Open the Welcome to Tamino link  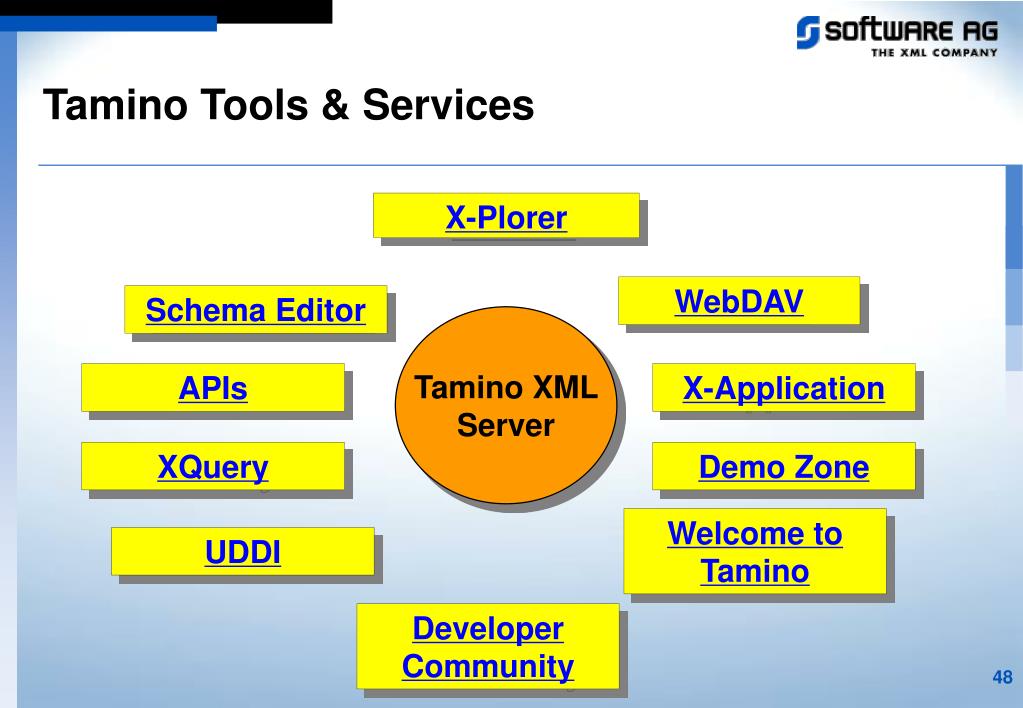[x=755, y=552]
